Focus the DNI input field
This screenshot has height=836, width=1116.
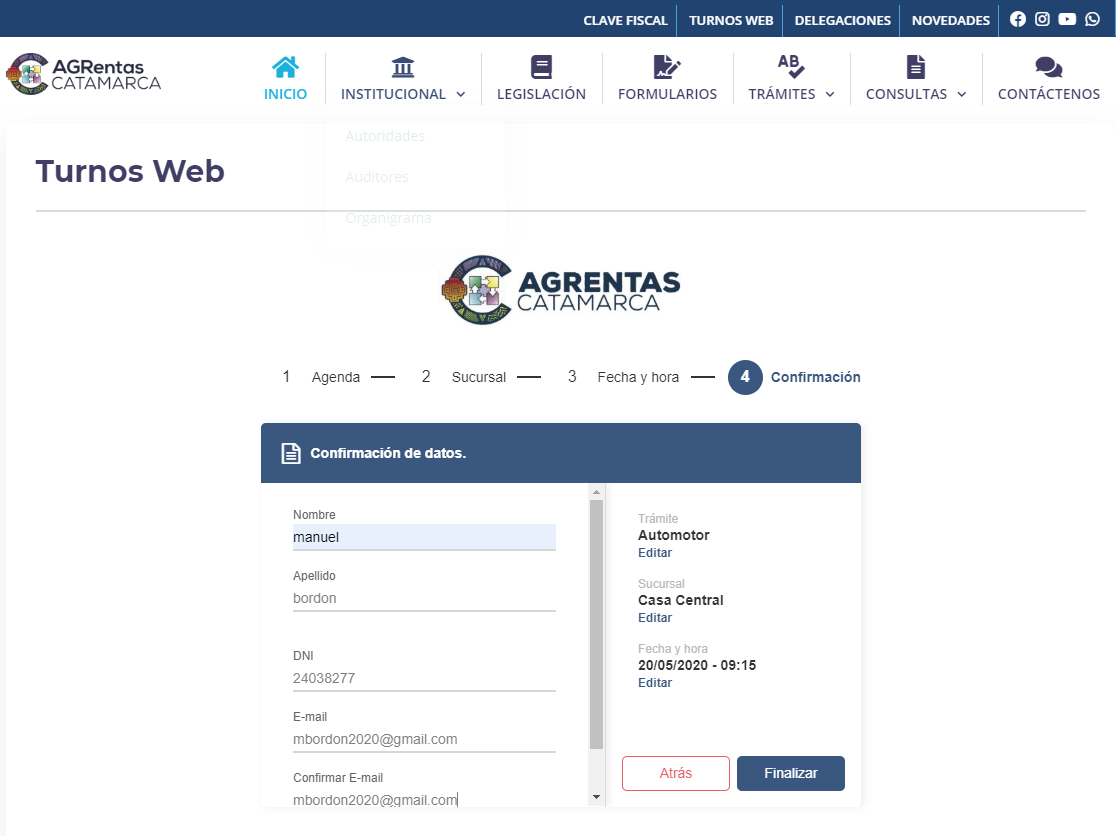point(424,678)
